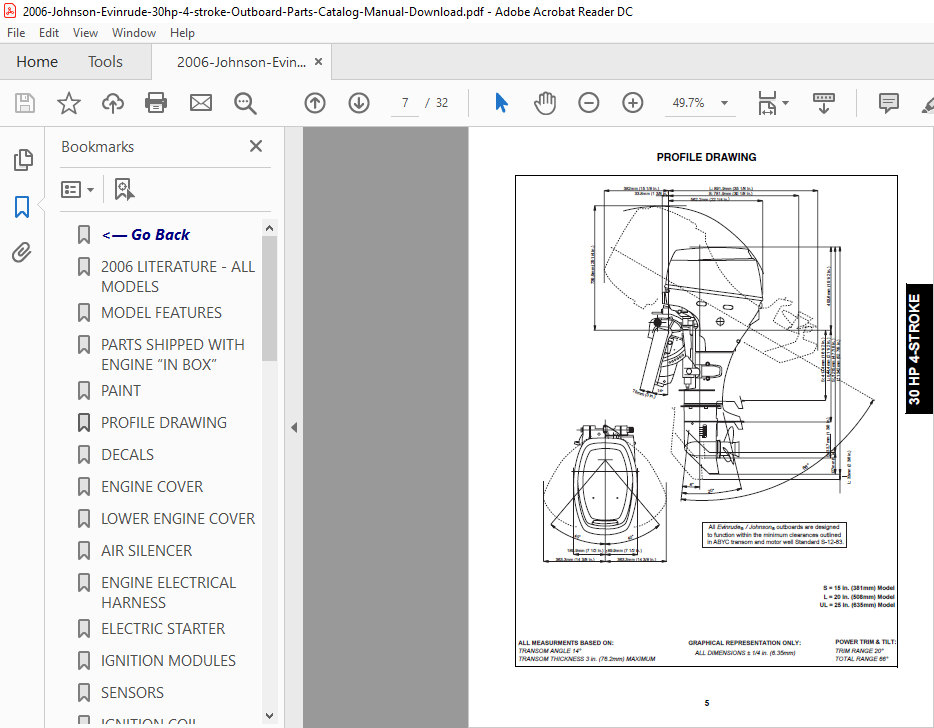
Task: Open the bookmarks Options dropdown menu
Action: pos(77,189)
